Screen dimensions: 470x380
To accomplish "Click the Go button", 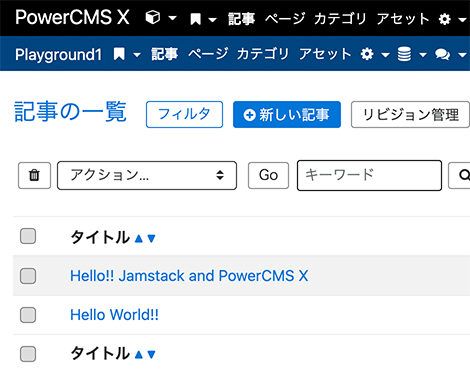I will (x=268, y=175).
